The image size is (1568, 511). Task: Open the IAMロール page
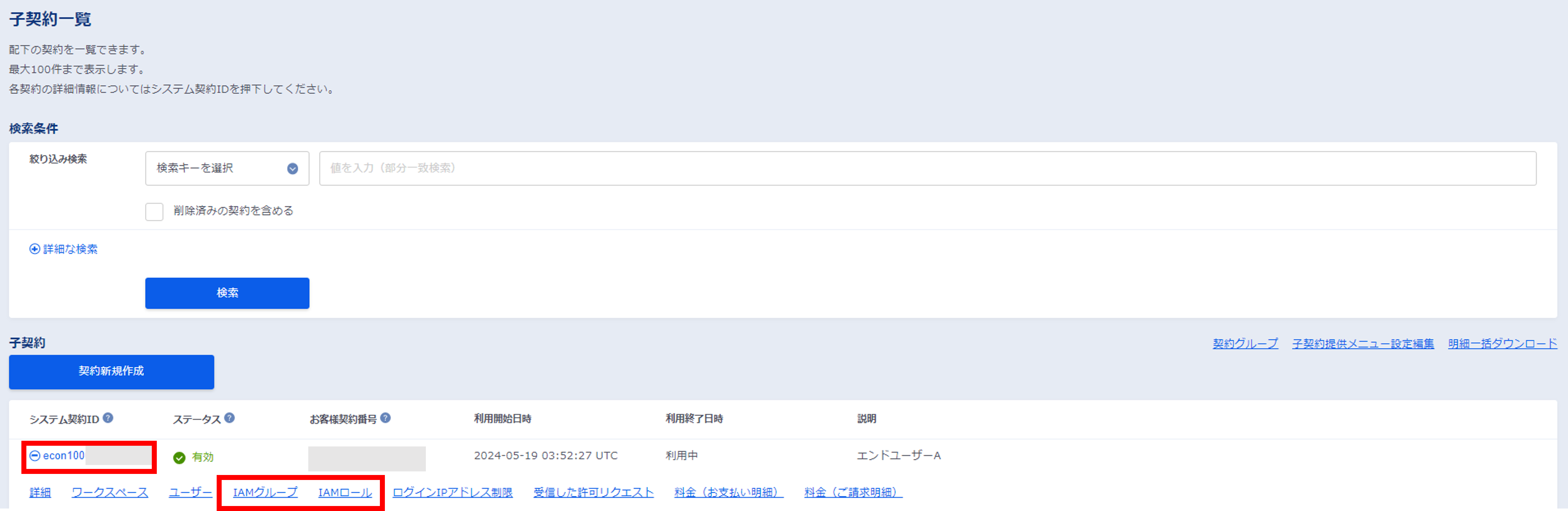tap(345, 492)
